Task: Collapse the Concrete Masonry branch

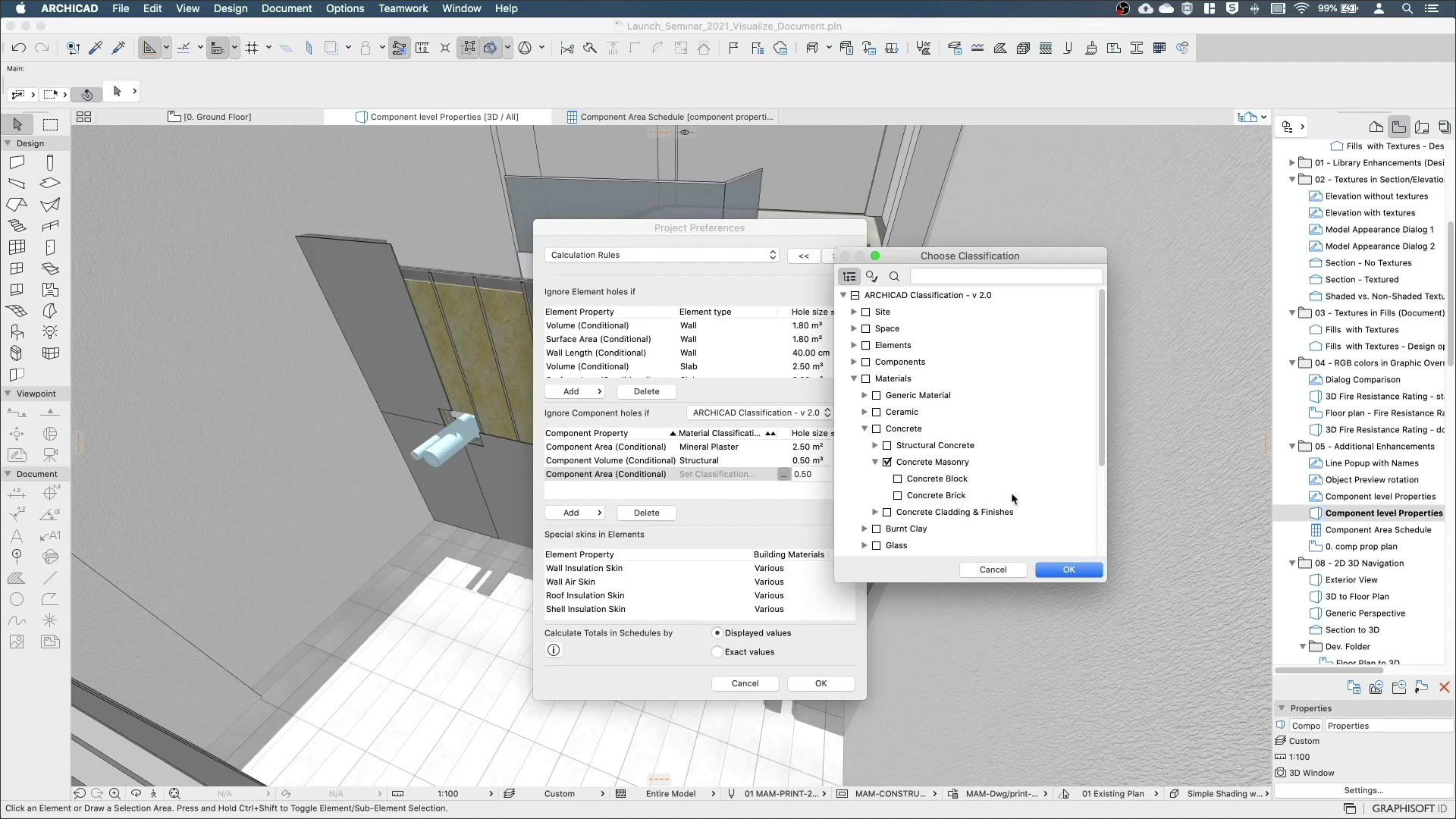Action: 875,462
